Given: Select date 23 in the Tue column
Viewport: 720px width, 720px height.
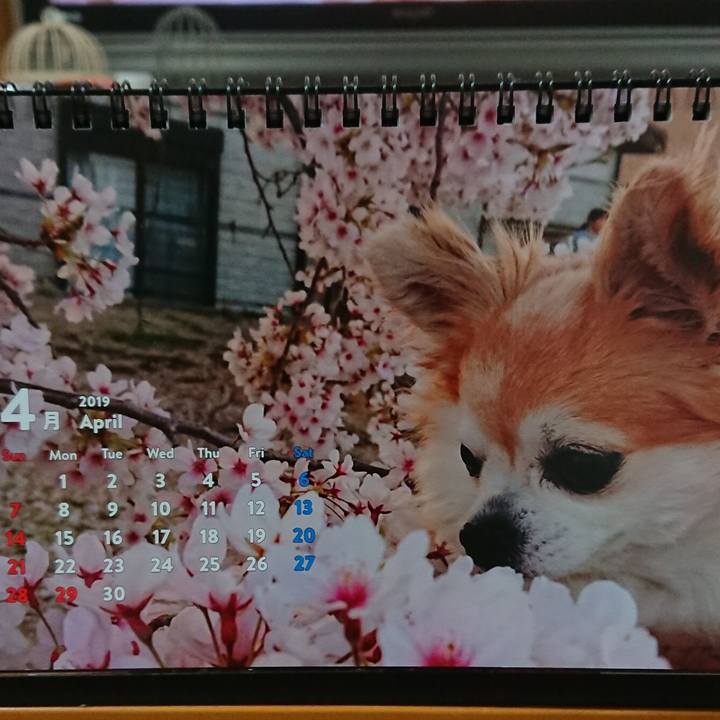Looking at the screenshot, I should [113, 565].
